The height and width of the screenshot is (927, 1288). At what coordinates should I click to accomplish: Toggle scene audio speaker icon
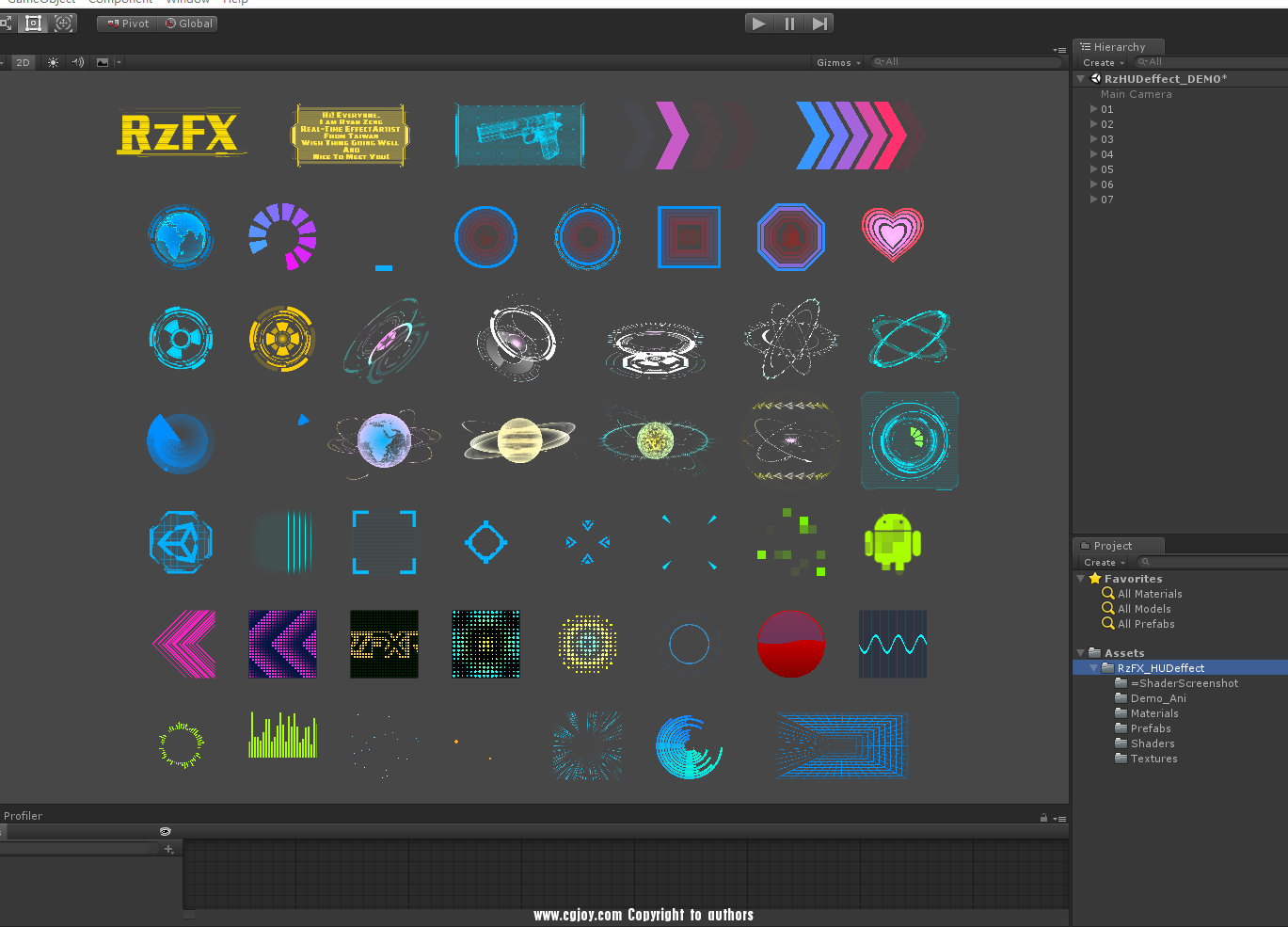[78, 62]
